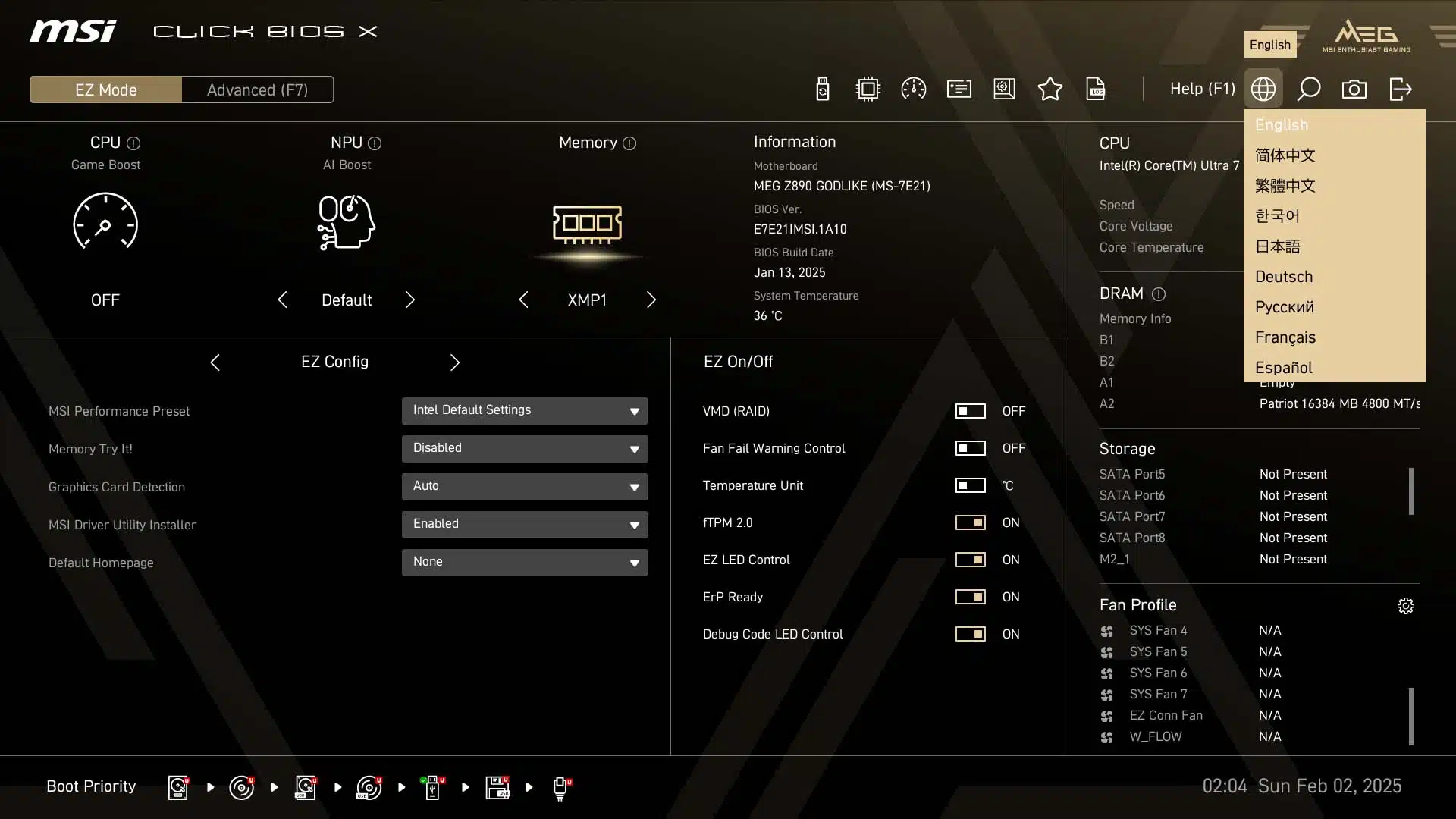Select 日本語 in language list
This screenshot has width=1456, height=819.
pos(1334,246)
